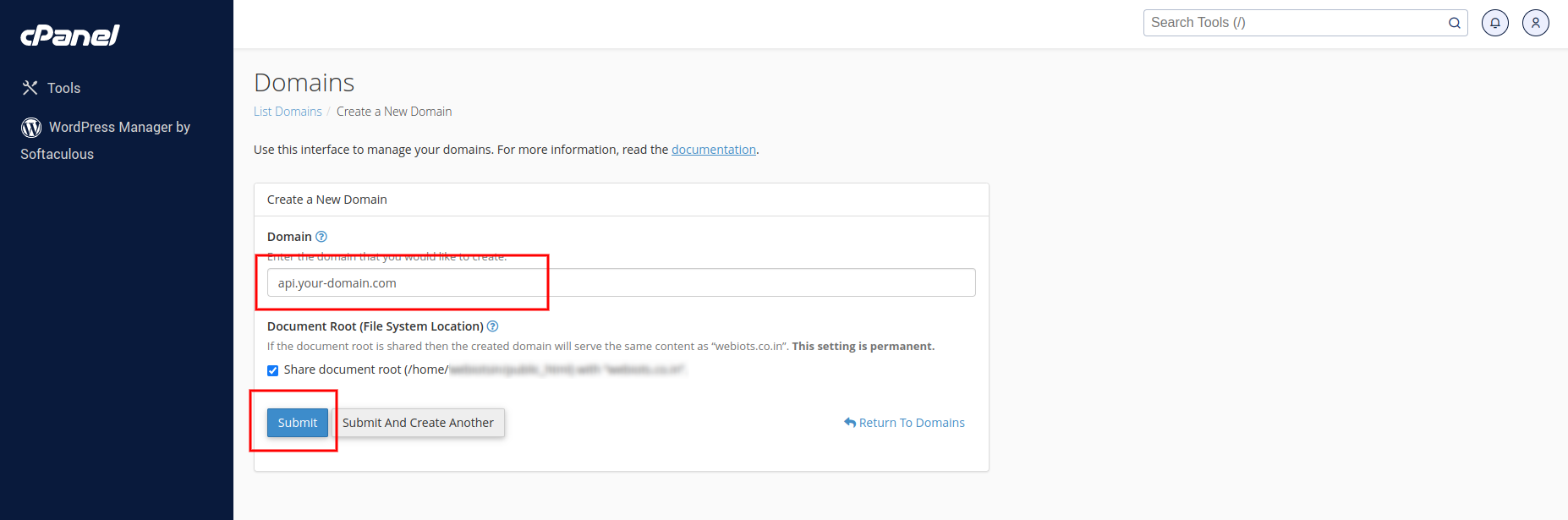Click the cPanel logo
This screenshot has width=1568, height=520.
pyautogui.click(x=70, y=36)
